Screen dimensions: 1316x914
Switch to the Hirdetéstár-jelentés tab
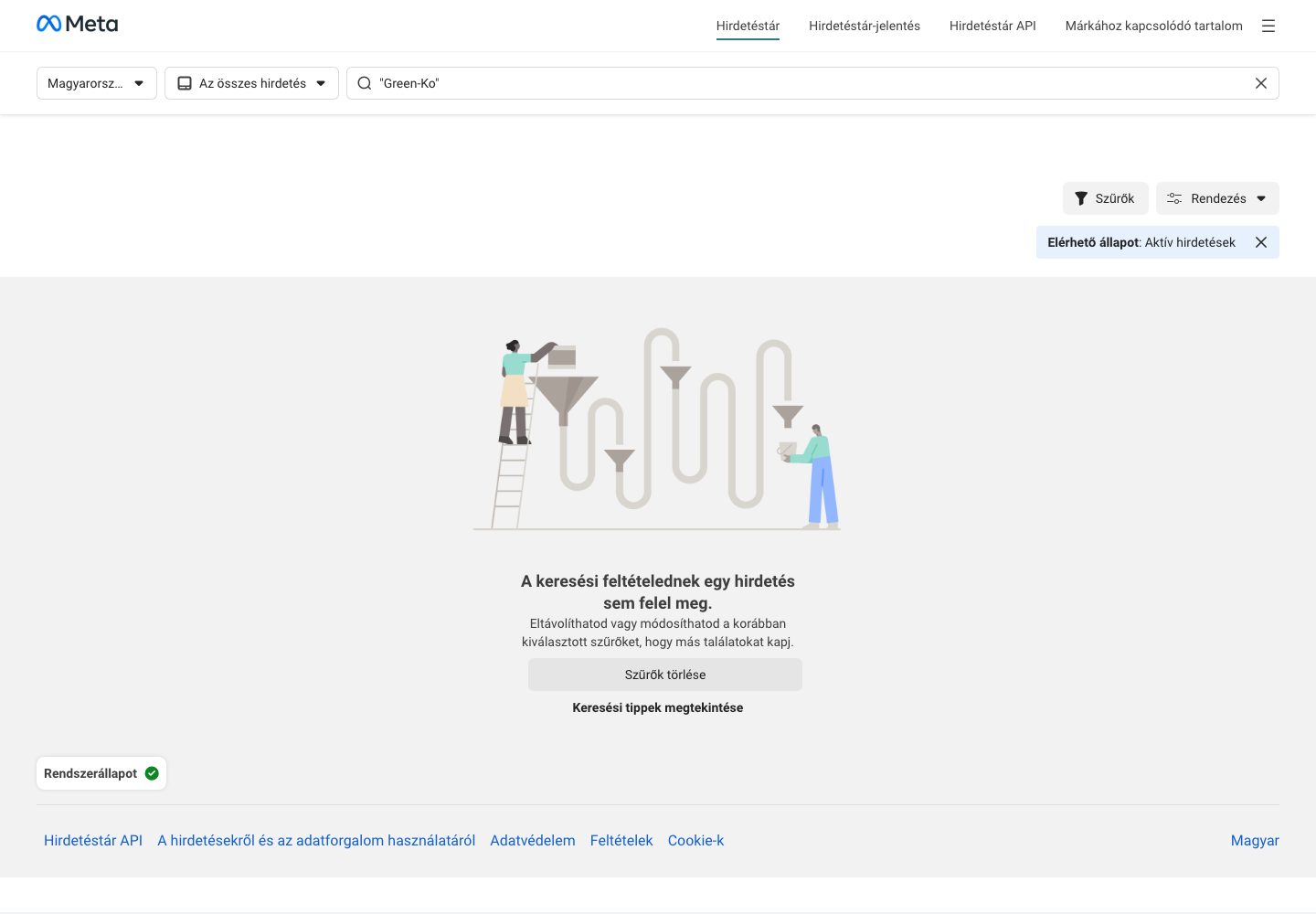(865, 26)
